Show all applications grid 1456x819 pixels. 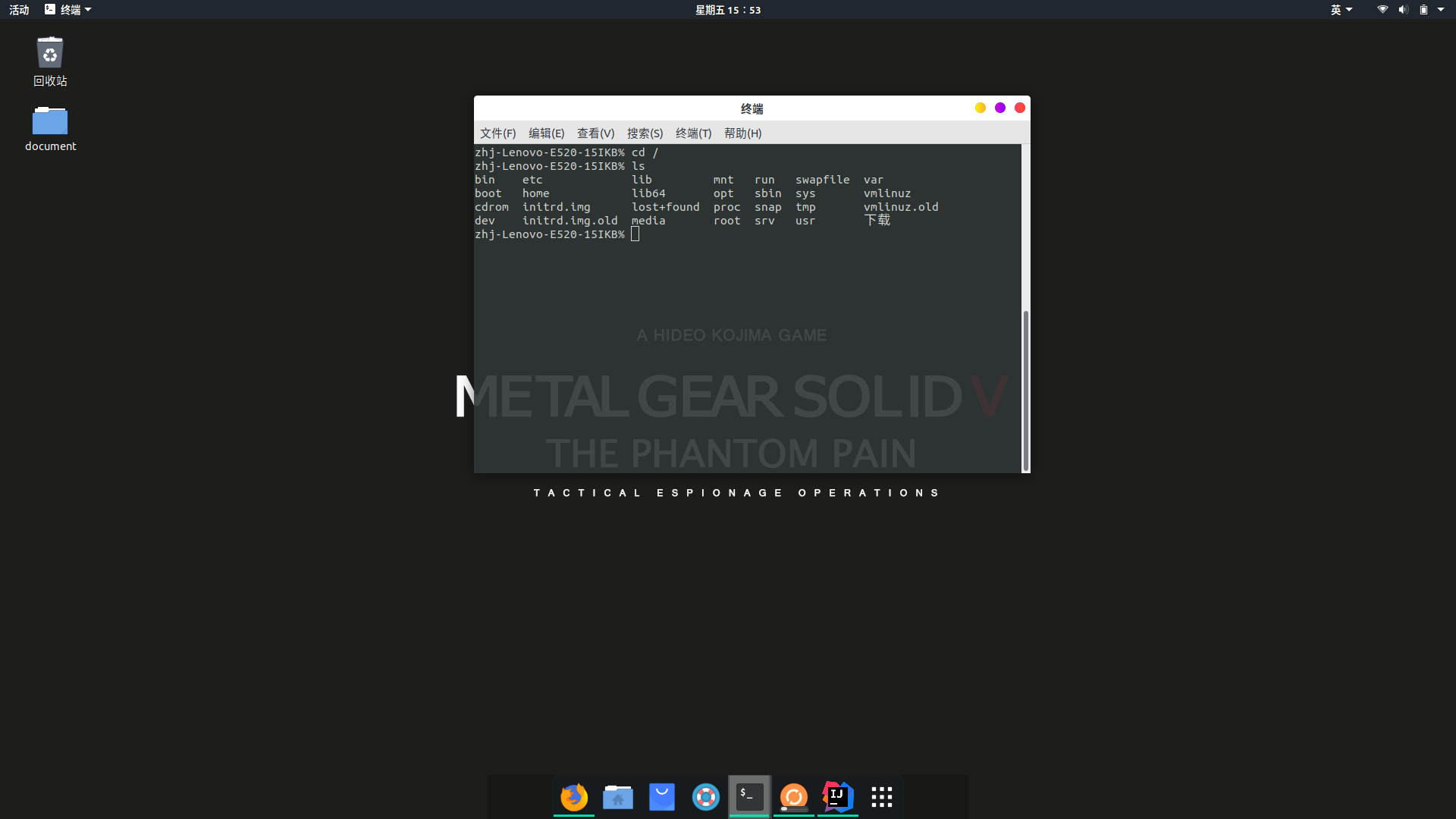pos(882,797)
